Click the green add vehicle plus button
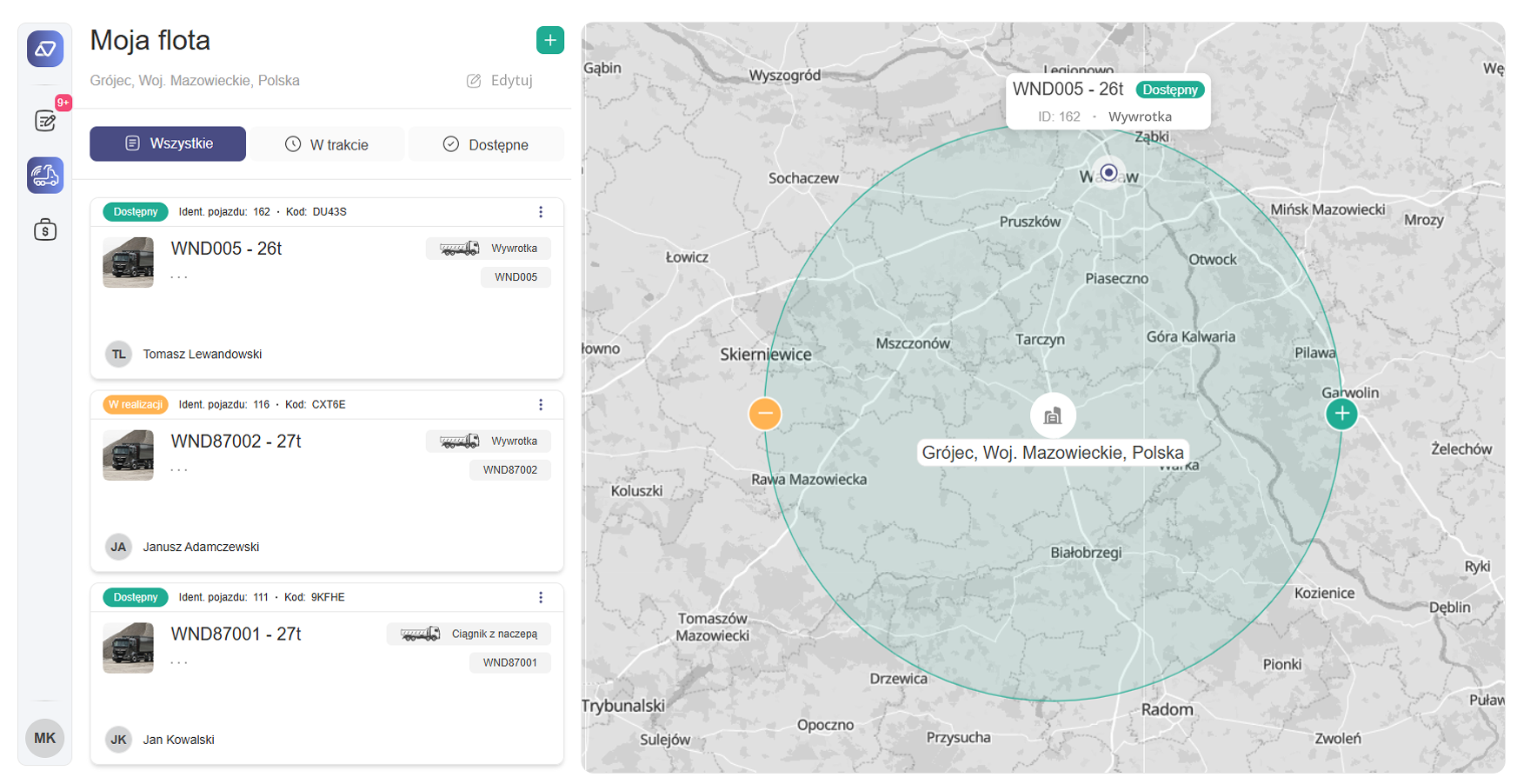Image resolution: width=1517 pixels, height=784 pixels. pos(550,40)
